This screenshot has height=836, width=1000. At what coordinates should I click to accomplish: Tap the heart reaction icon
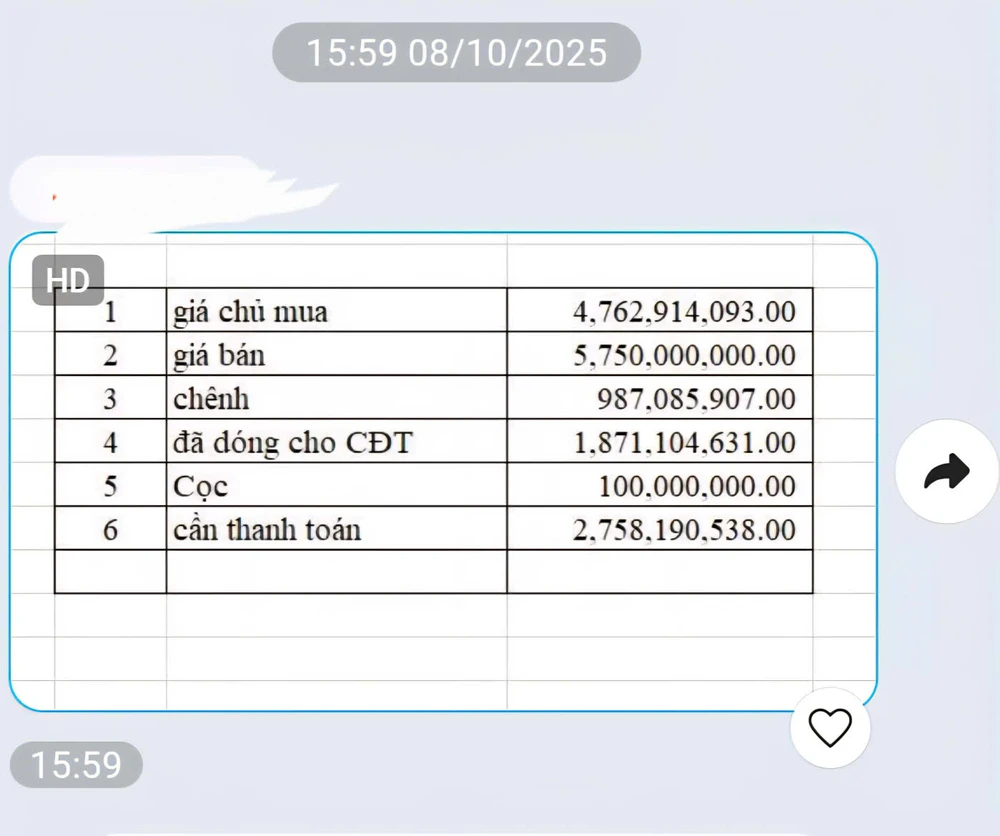[x=829, y=727]
